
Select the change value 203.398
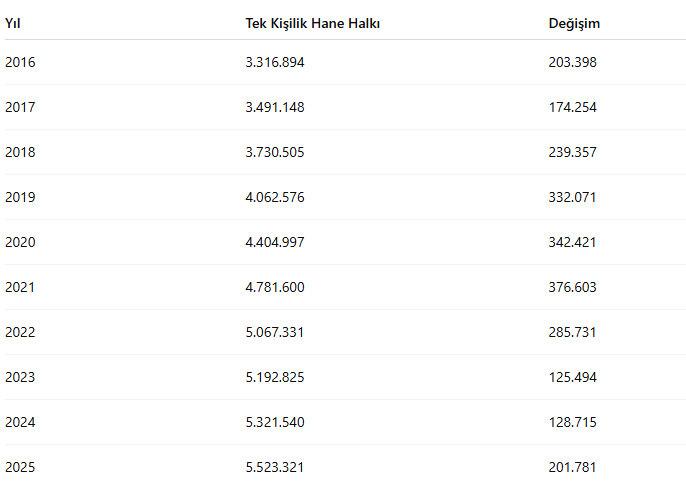pyautogui.click(x=572, y=62)
